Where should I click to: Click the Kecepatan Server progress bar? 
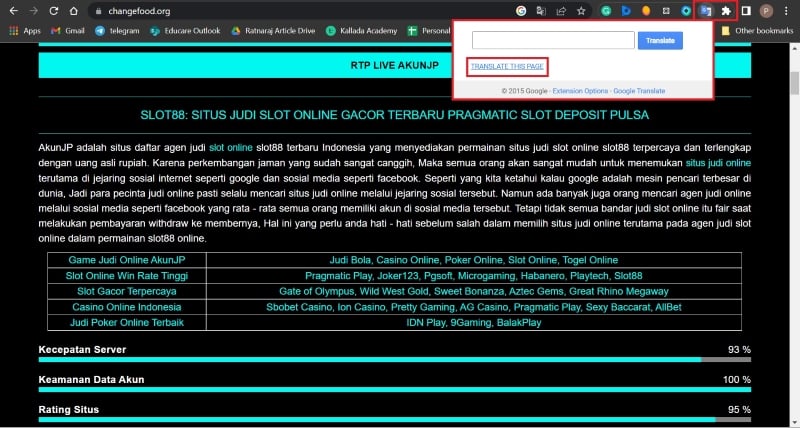click(394, 360)
